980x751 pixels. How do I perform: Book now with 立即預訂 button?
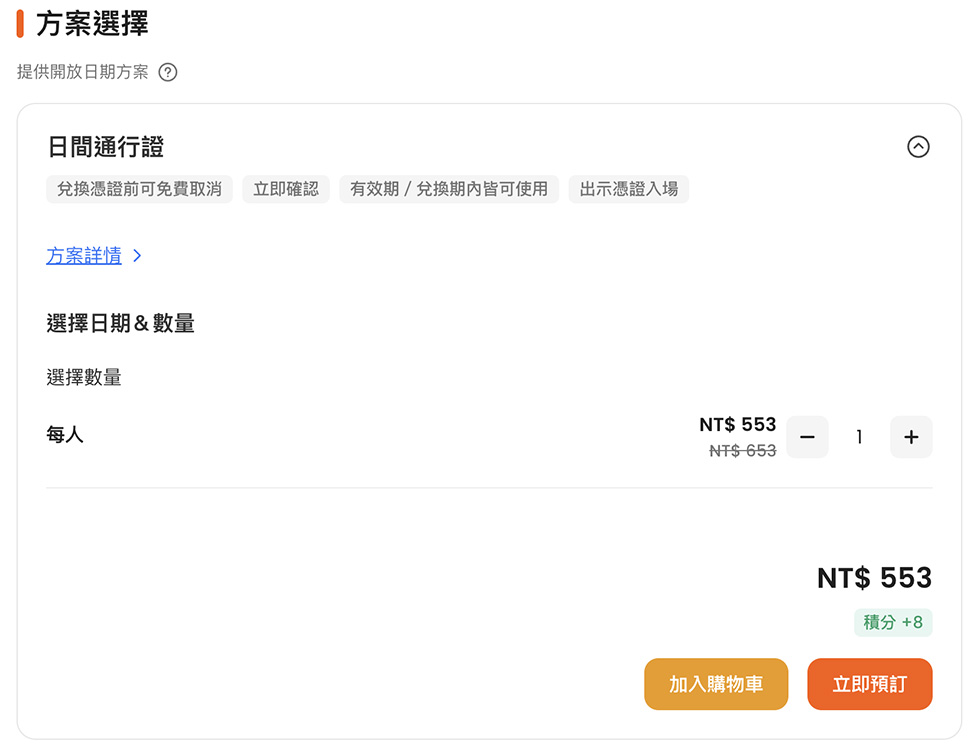(869, 684)
